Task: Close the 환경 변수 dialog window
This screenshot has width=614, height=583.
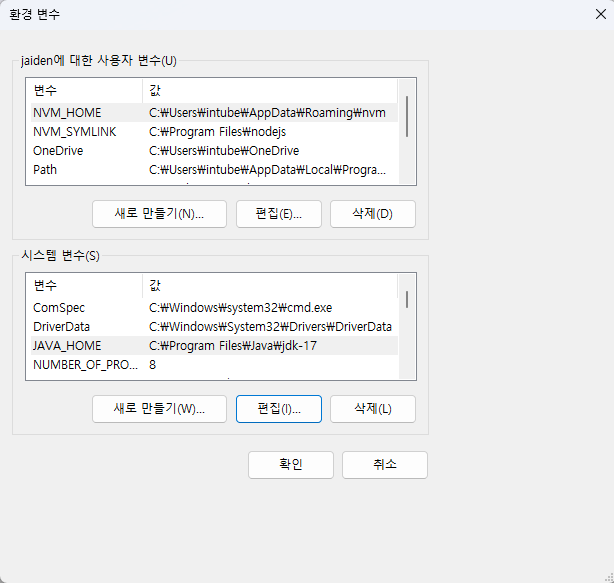Action: (600, 14)
